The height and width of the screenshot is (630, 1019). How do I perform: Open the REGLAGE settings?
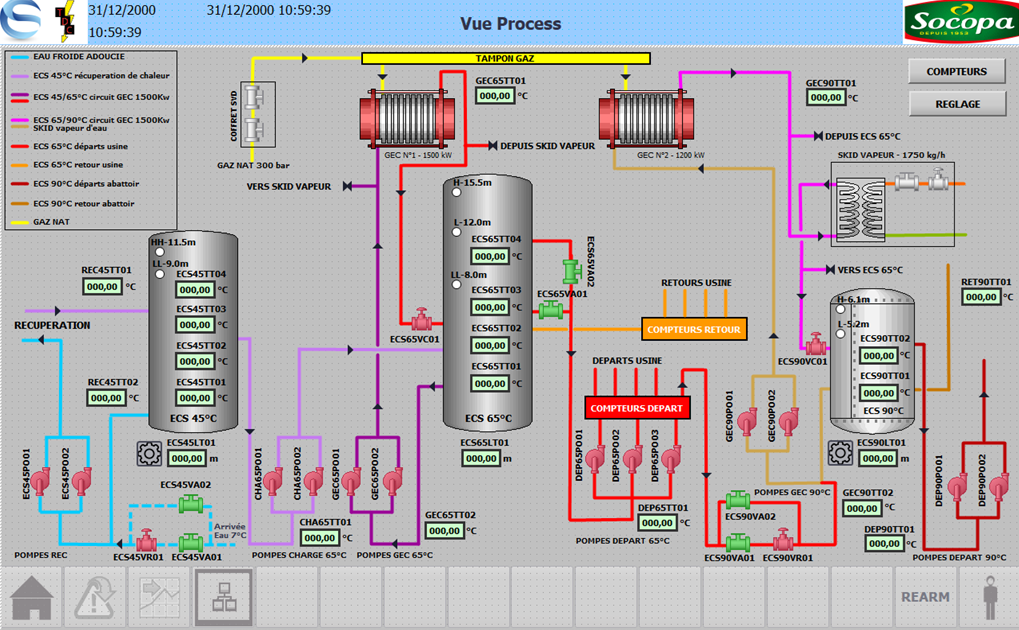click(956, 103)
